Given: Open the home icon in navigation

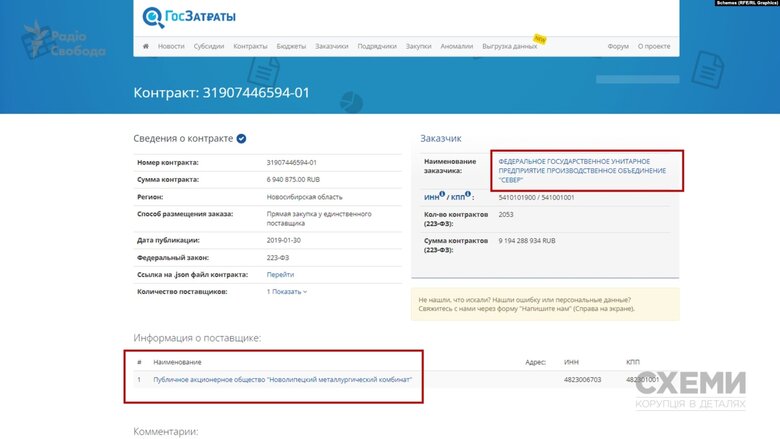Looking at the screenshot, I should [x=146, y=46].
